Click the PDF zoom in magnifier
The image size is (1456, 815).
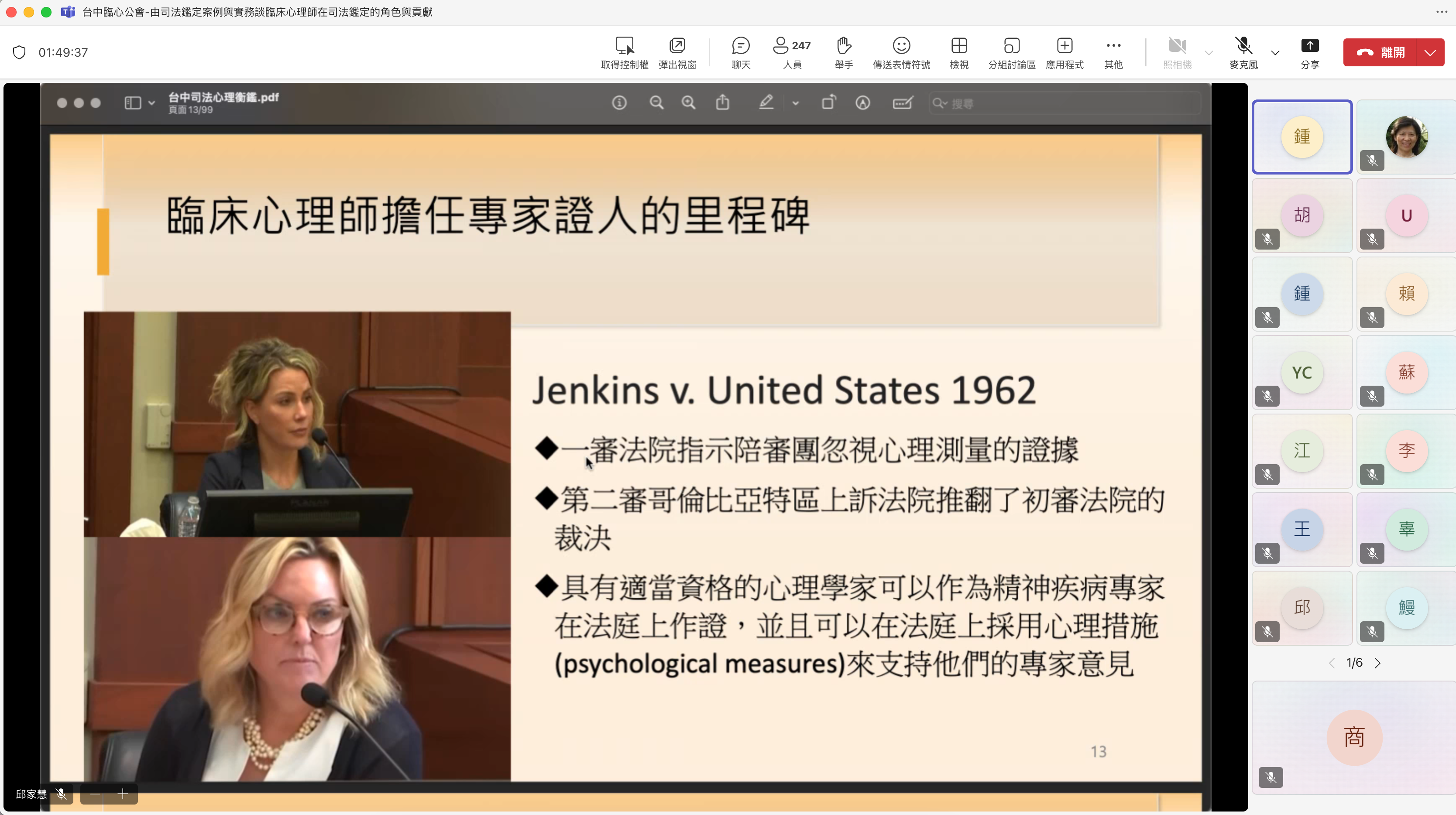pyautogui.click(x=688, y=103)
